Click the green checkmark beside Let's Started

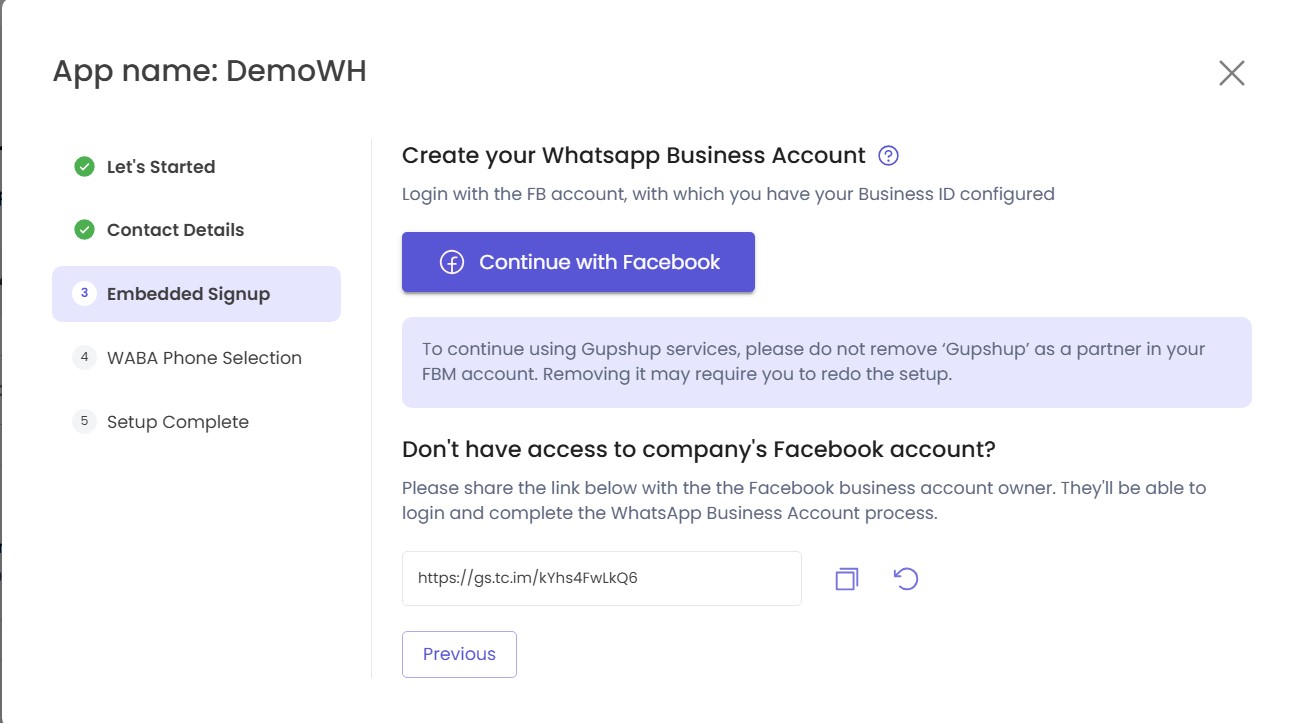(x=84, y=167)
